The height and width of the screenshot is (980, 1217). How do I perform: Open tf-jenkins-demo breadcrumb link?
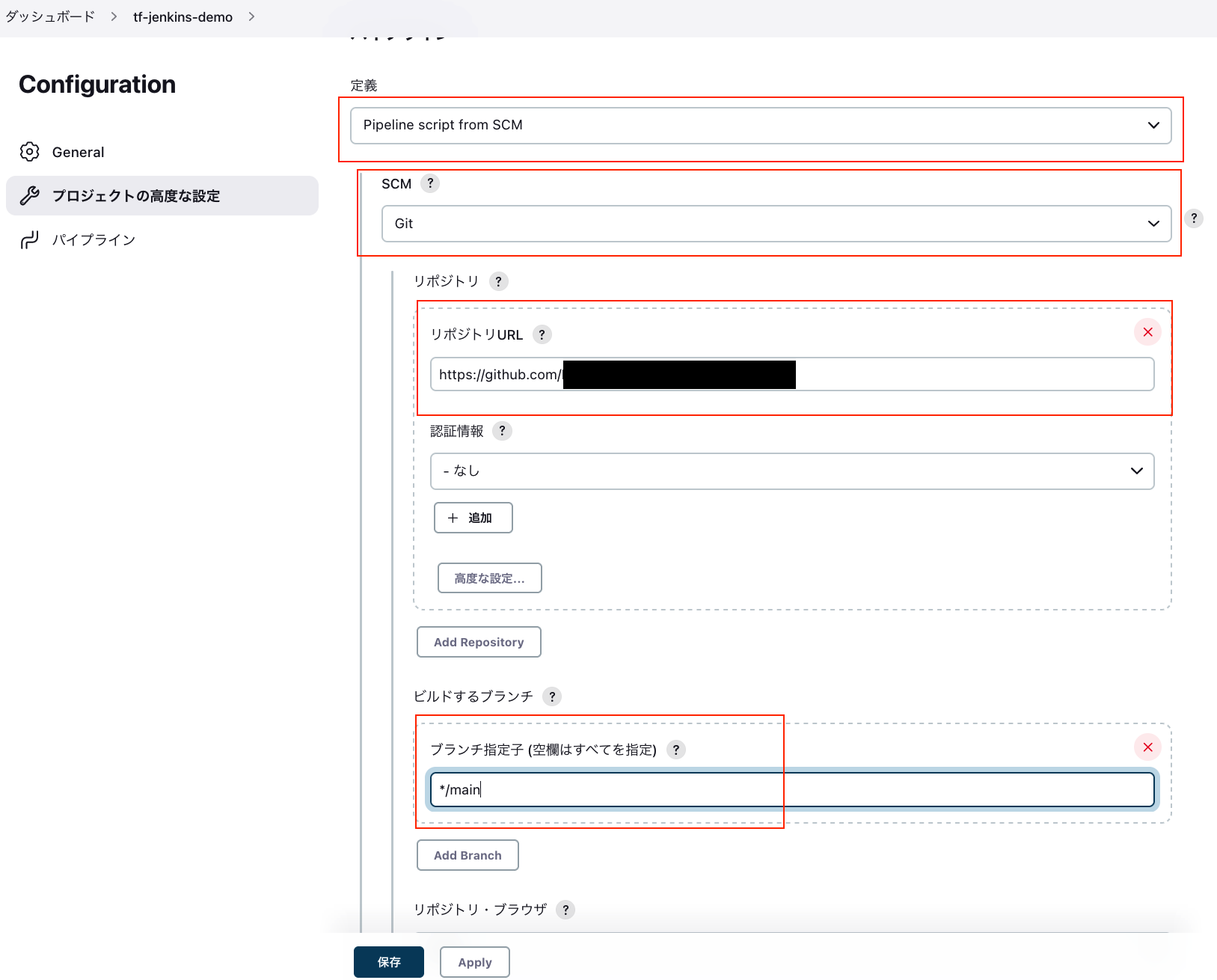tap(183, 16)
